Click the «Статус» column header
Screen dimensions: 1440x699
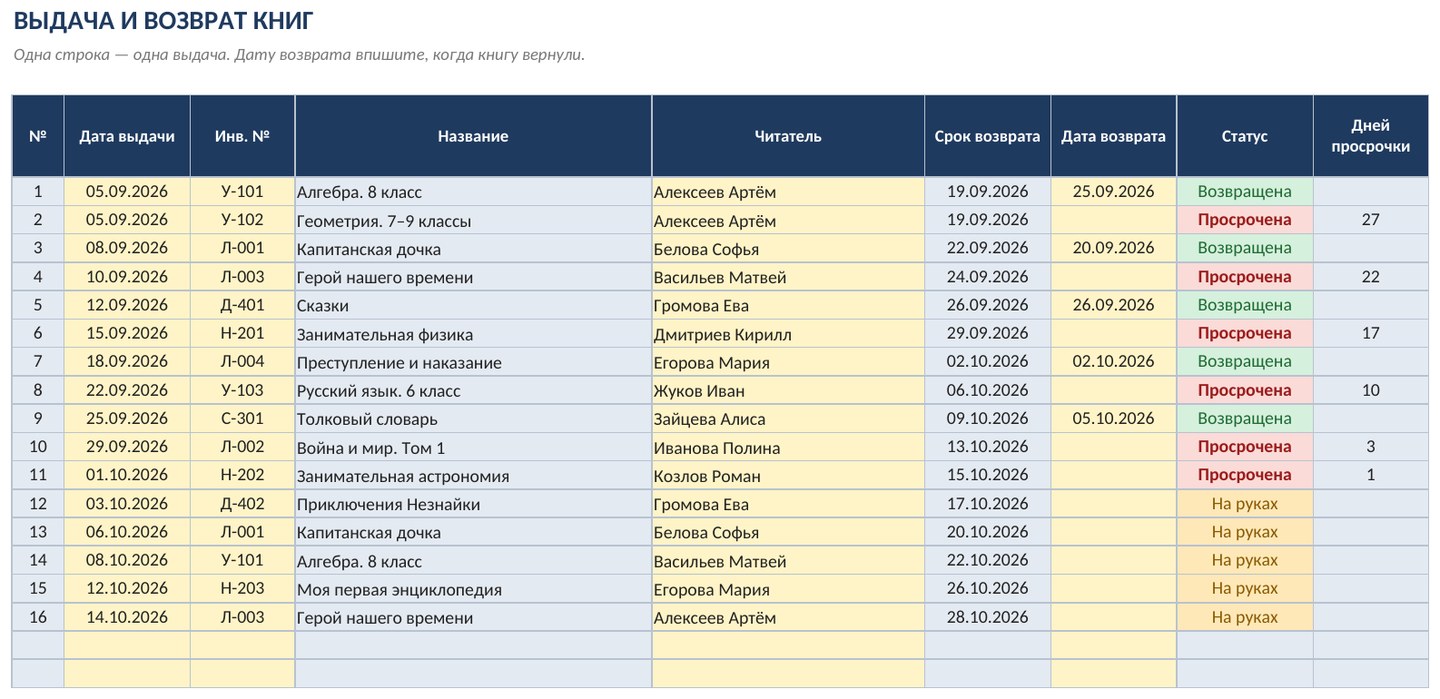[x=1245, y=136]
